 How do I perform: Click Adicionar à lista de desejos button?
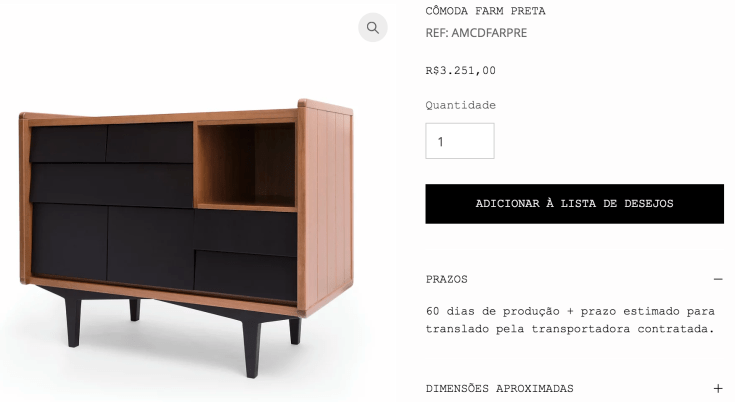pyautogui.click(x=574, y=204)
